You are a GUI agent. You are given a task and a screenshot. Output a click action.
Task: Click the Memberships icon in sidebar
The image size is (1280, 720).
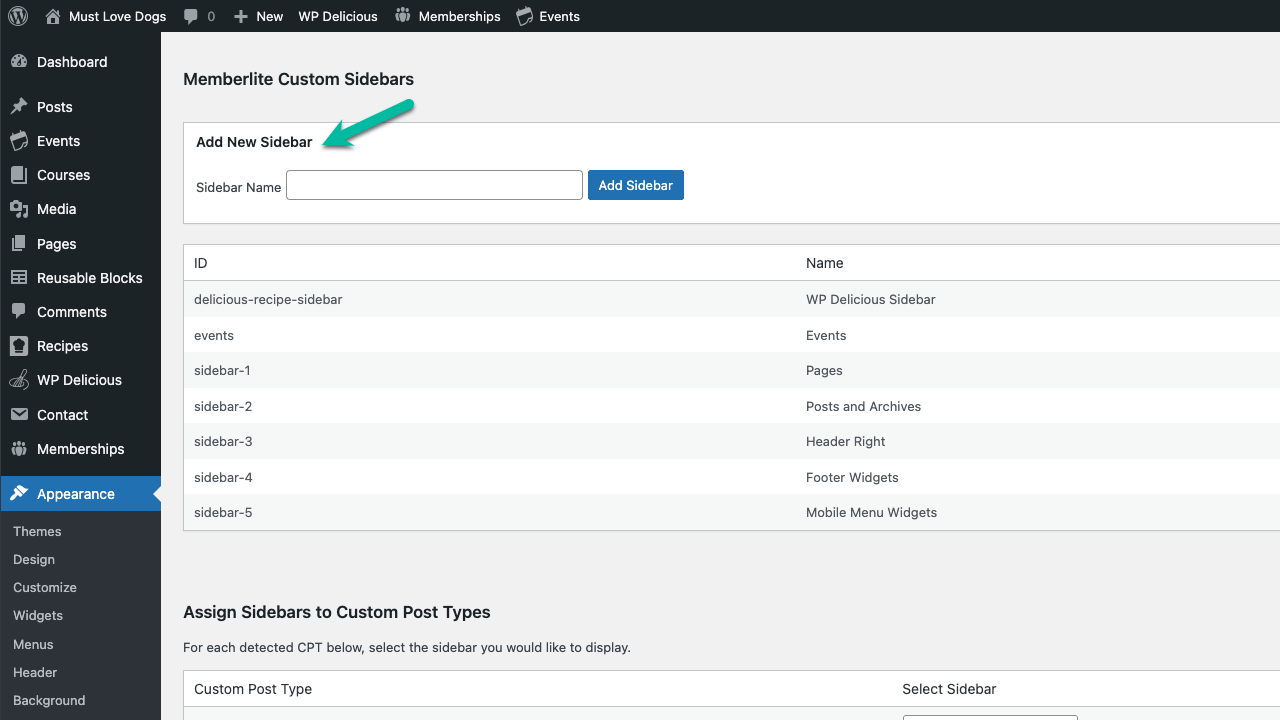(x=19, y=449)
